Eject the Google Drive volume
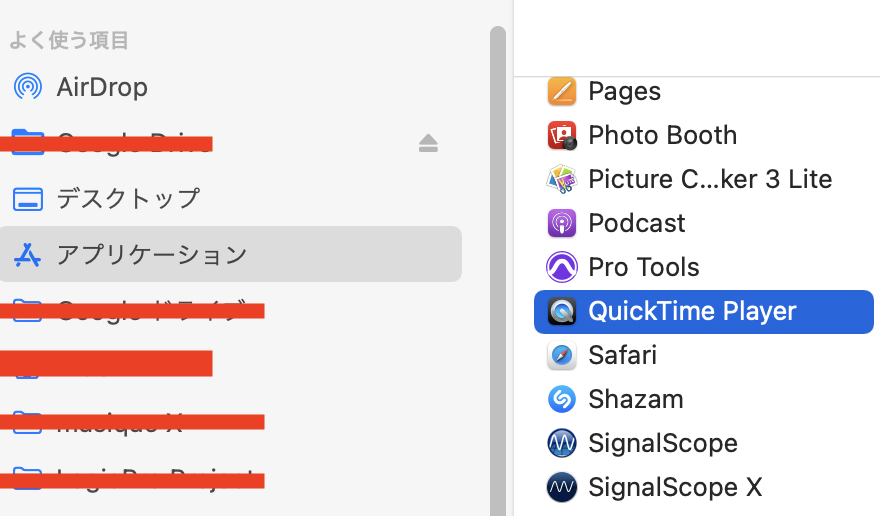 (428, 143)
